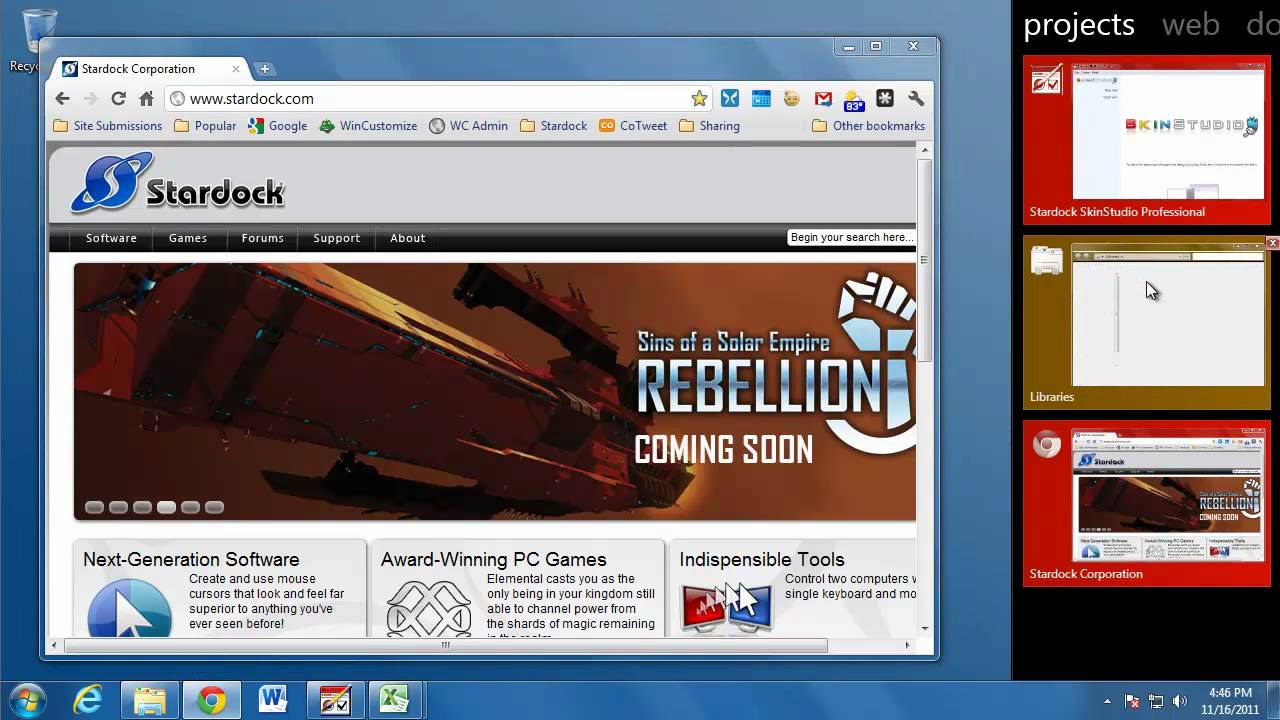Open the Chrome wrench menu
This screenshot has height=720, width=1280.
pyautogui.click(x=916, y=98)
